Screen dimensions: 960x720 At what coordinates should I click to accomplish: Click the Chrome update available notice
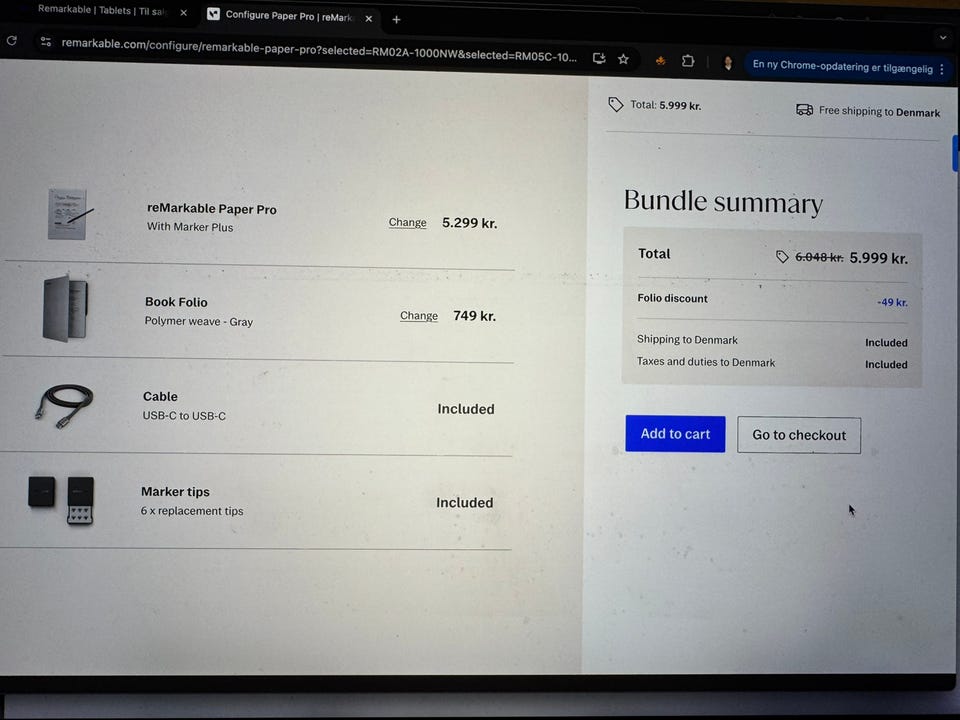click(842, 66)
